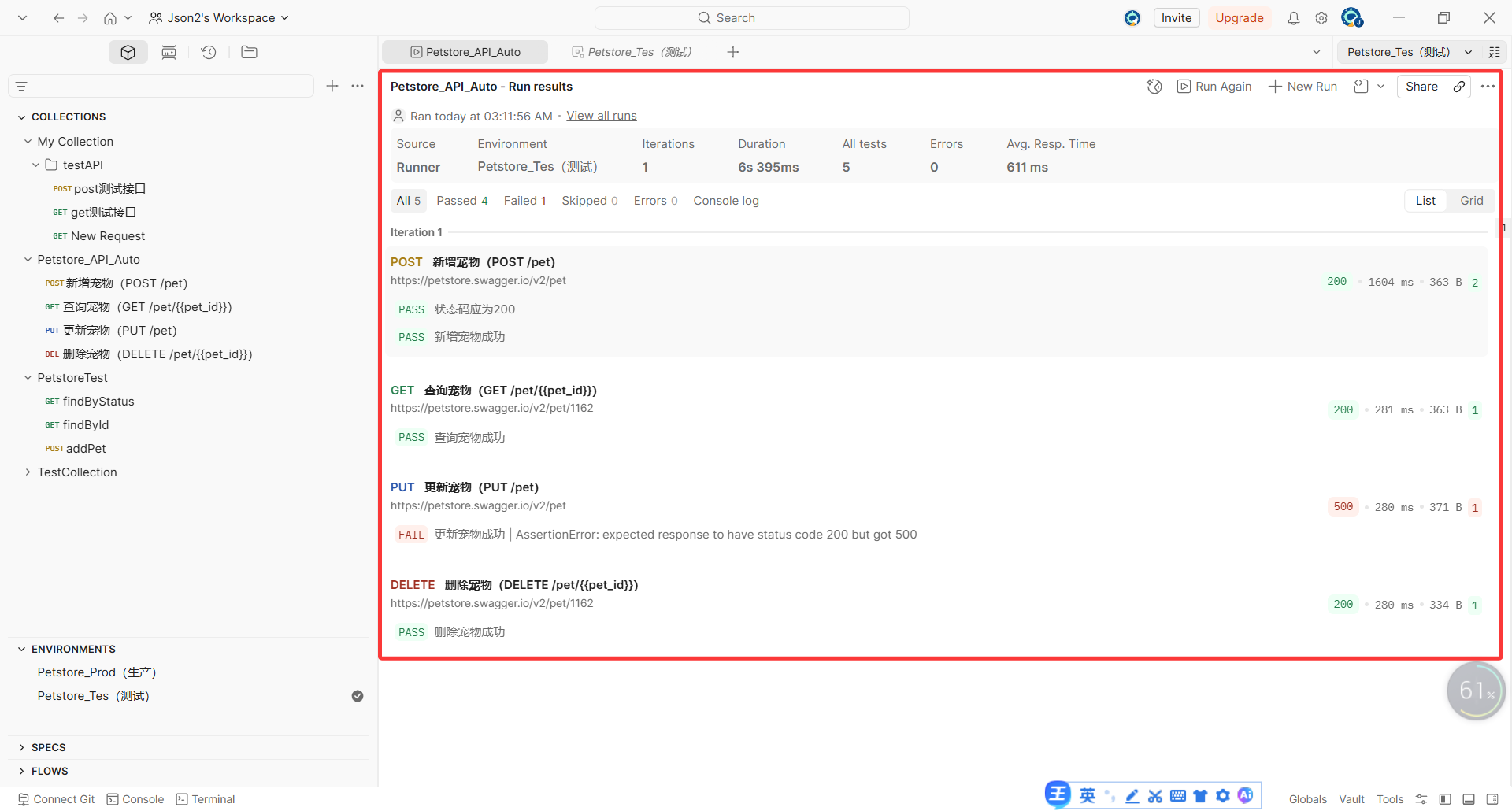Collapse the ENVIRONMENTS section
The width and height of the screenshot is (1512, 811).
(21, 650)
